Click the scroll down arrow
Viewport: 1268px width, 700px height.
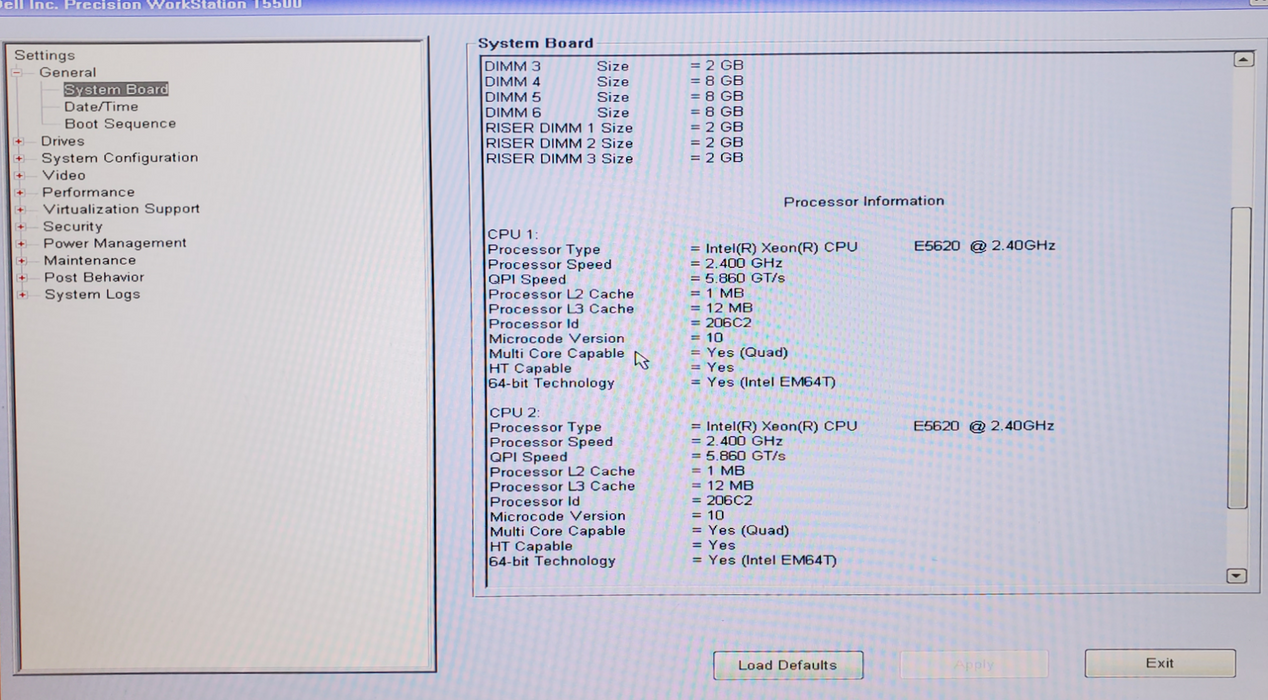tap(1237, 576)
